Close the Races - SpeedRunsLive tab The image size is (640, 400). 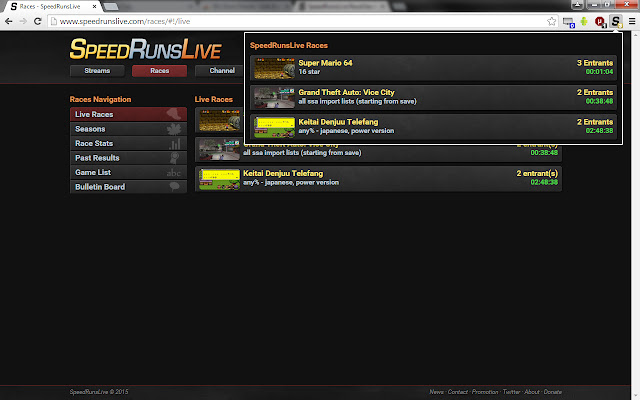(x=94, y=6)
